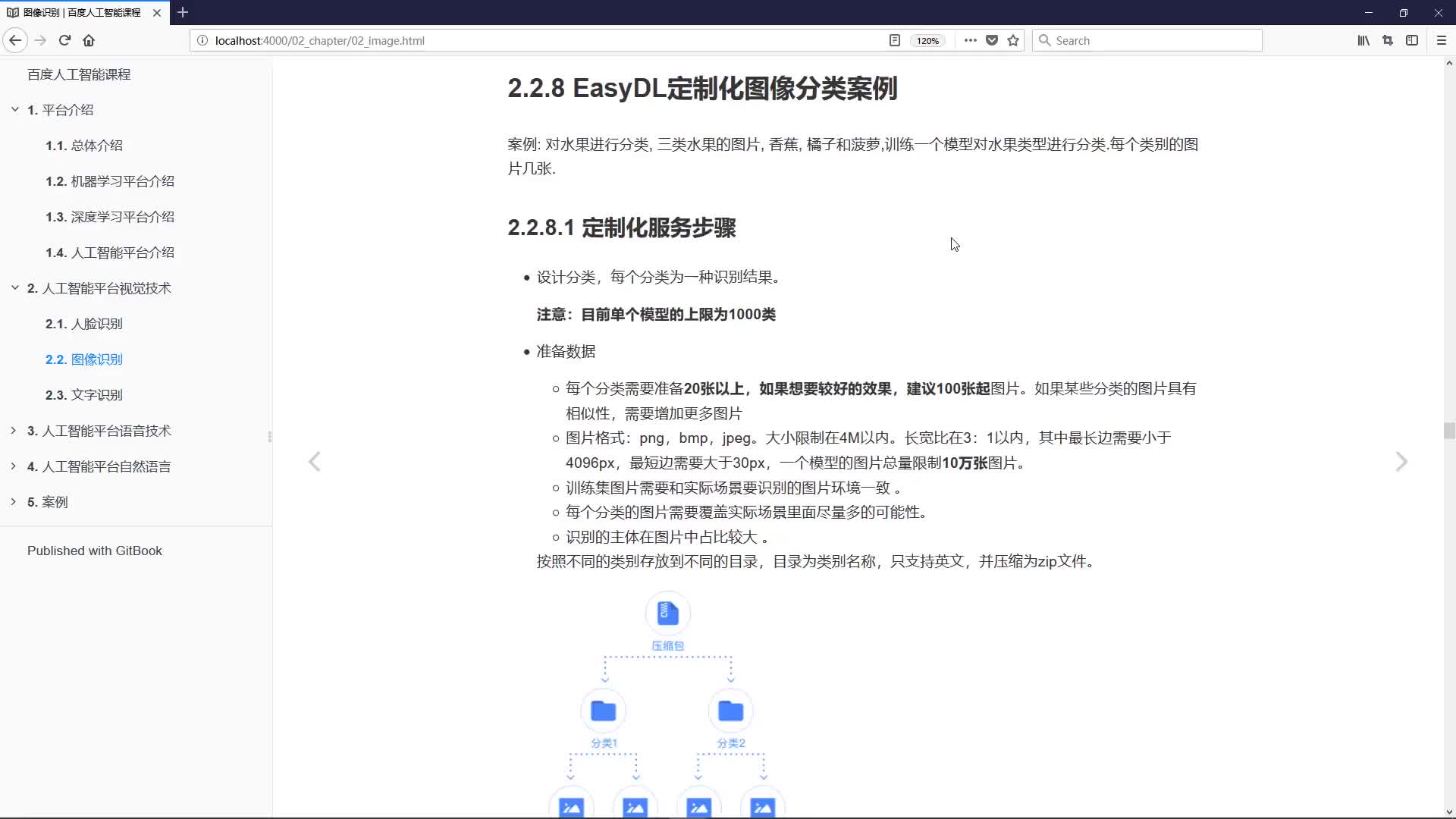Open 百度人工智能课程 sidebar link
The width and height of the screenshot is (1456, 819).
[x=79, y=74]
